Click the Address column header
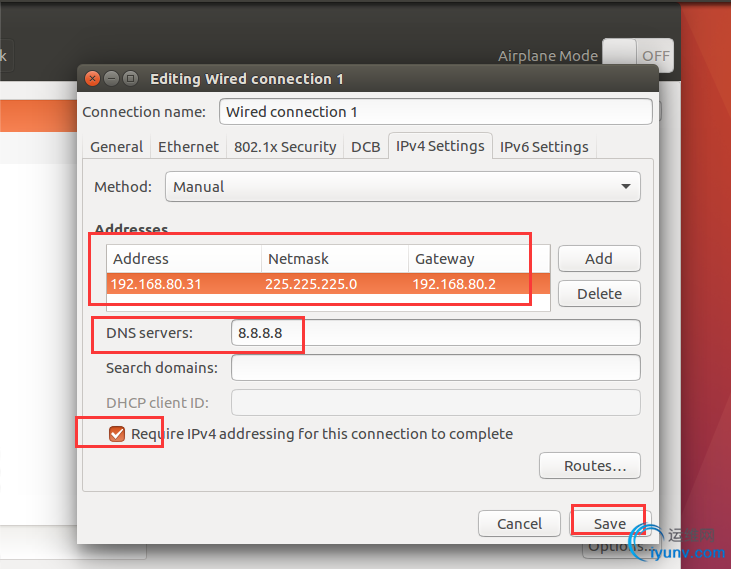Image resolution: width=731 pixels, height=569 pixels. pos(184,259)
